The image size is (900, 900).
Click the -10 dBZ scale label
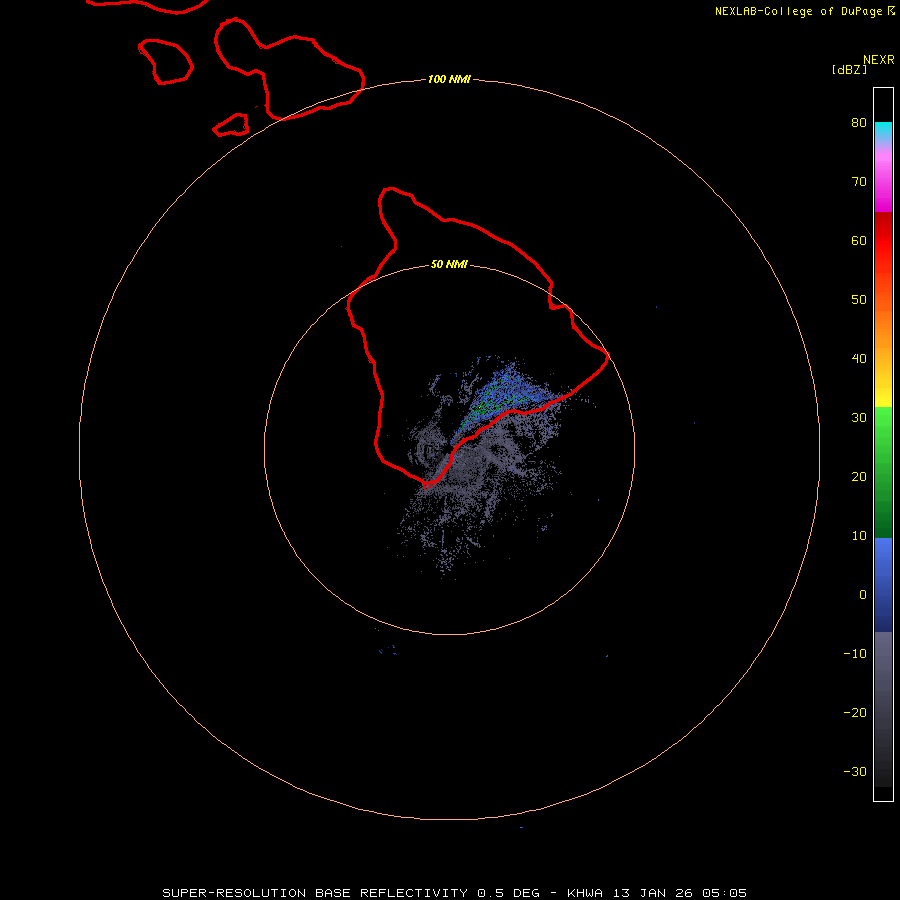pos(855,654)
